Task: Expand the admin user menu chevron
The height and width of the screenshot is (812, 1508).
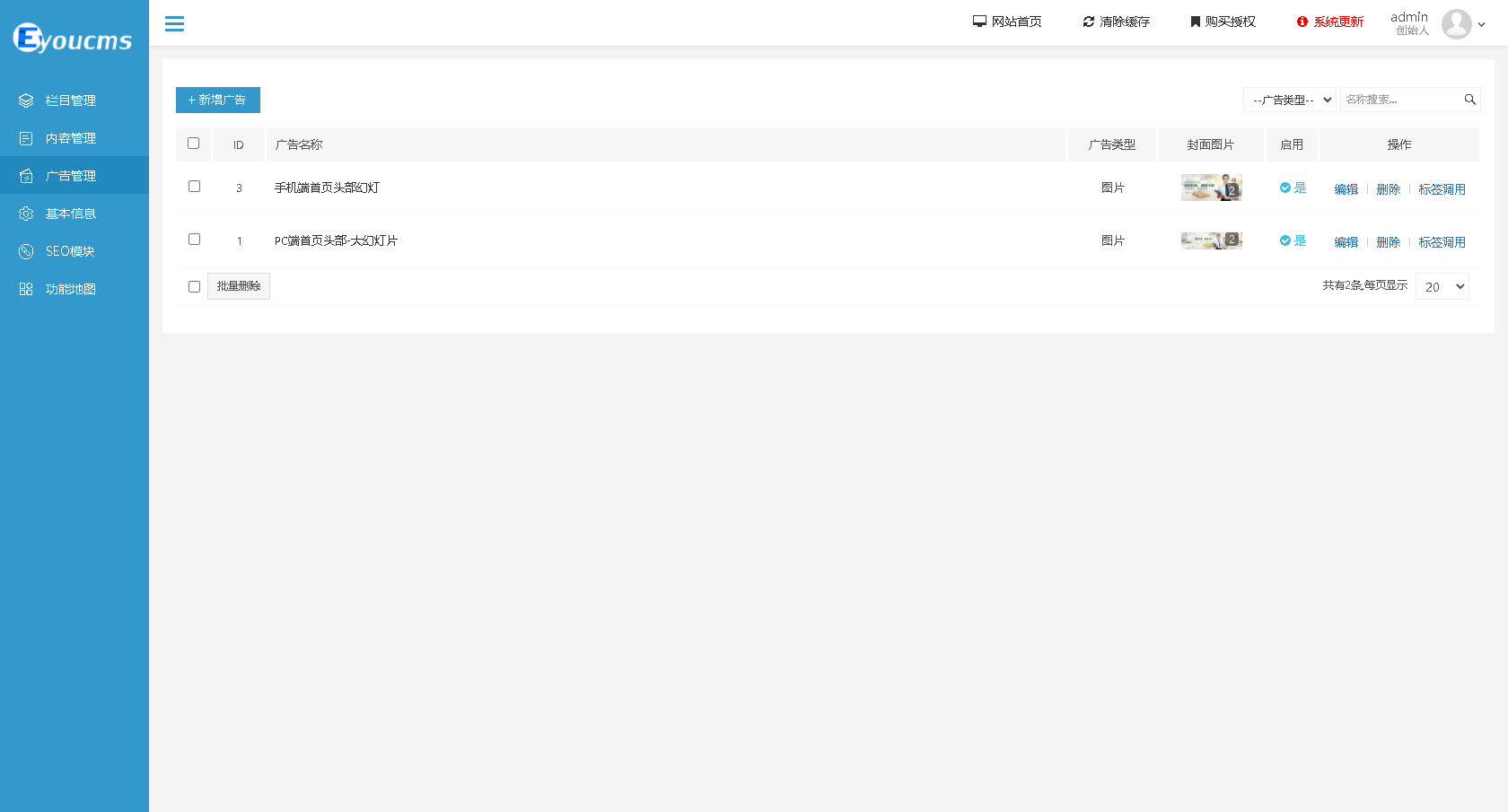Action: click(x=1481, y=25)
